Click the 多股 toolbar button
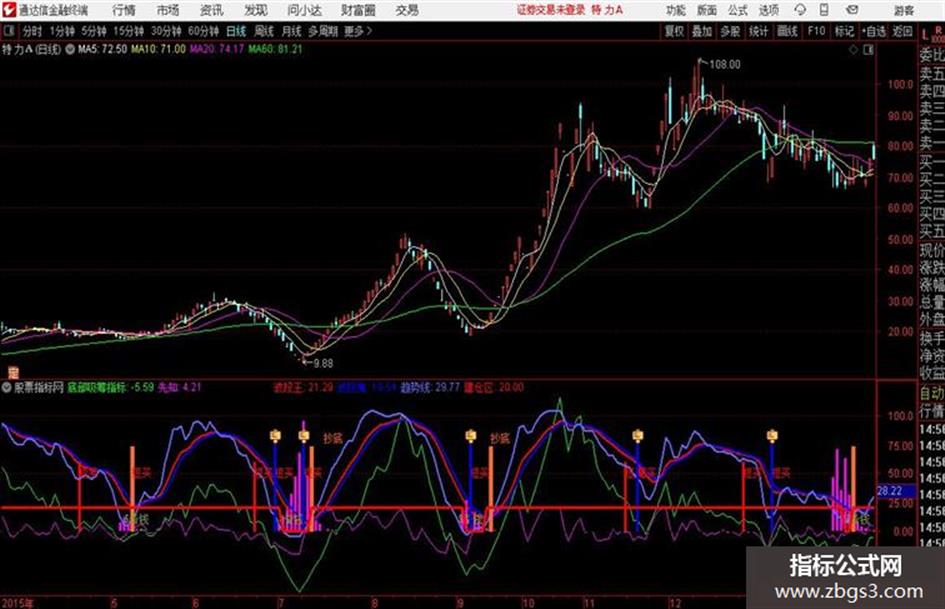Screen dimensions: 945x609 pyautogui.click(x=730, y=31)
